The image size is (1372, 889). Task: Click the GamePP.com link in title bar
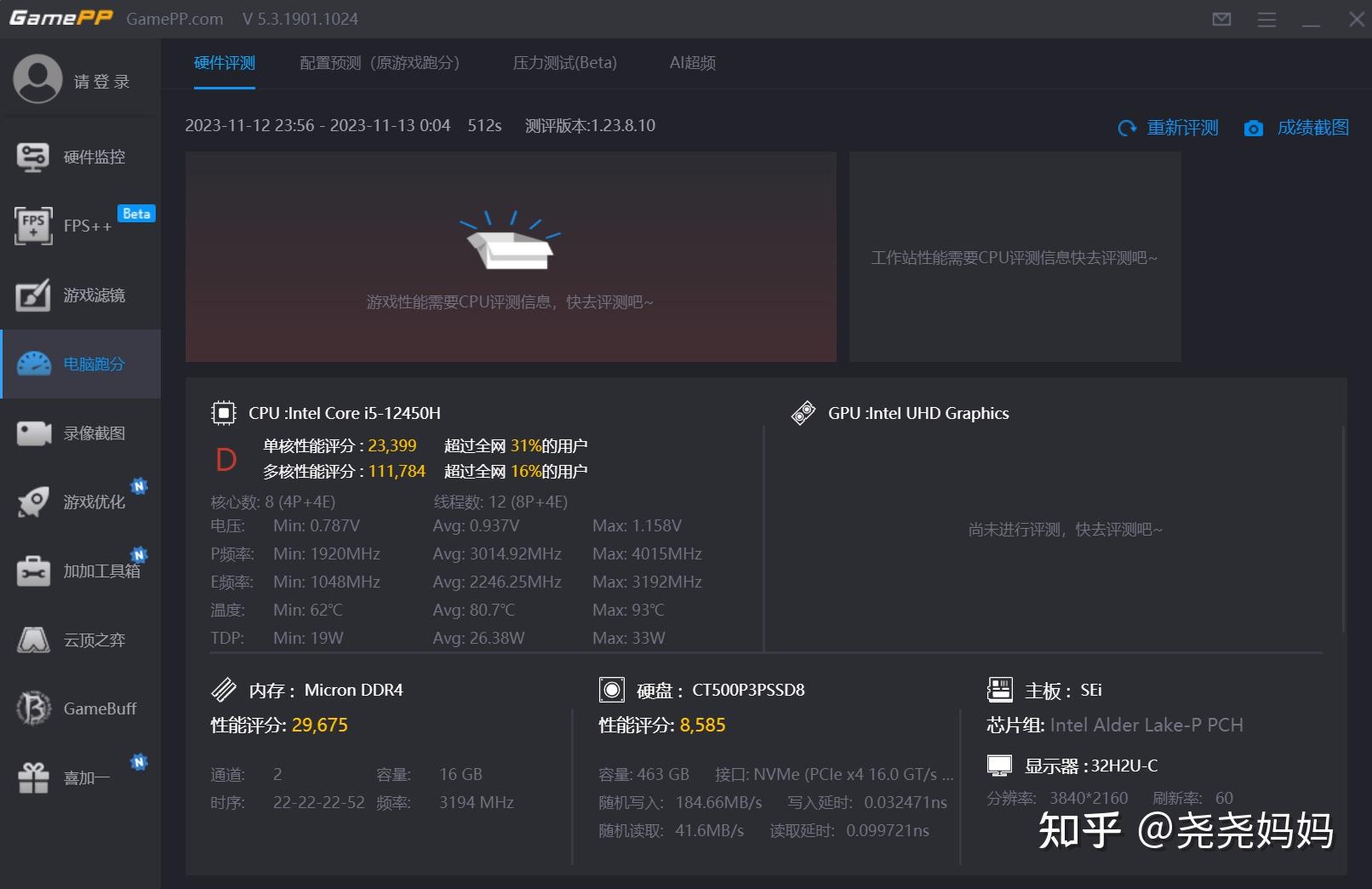pos(174,19)
